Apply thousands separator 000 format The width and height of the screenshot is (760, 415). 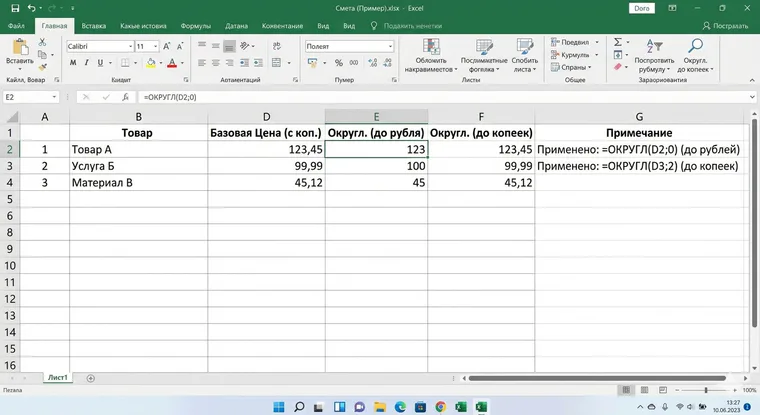pos(354,63)
